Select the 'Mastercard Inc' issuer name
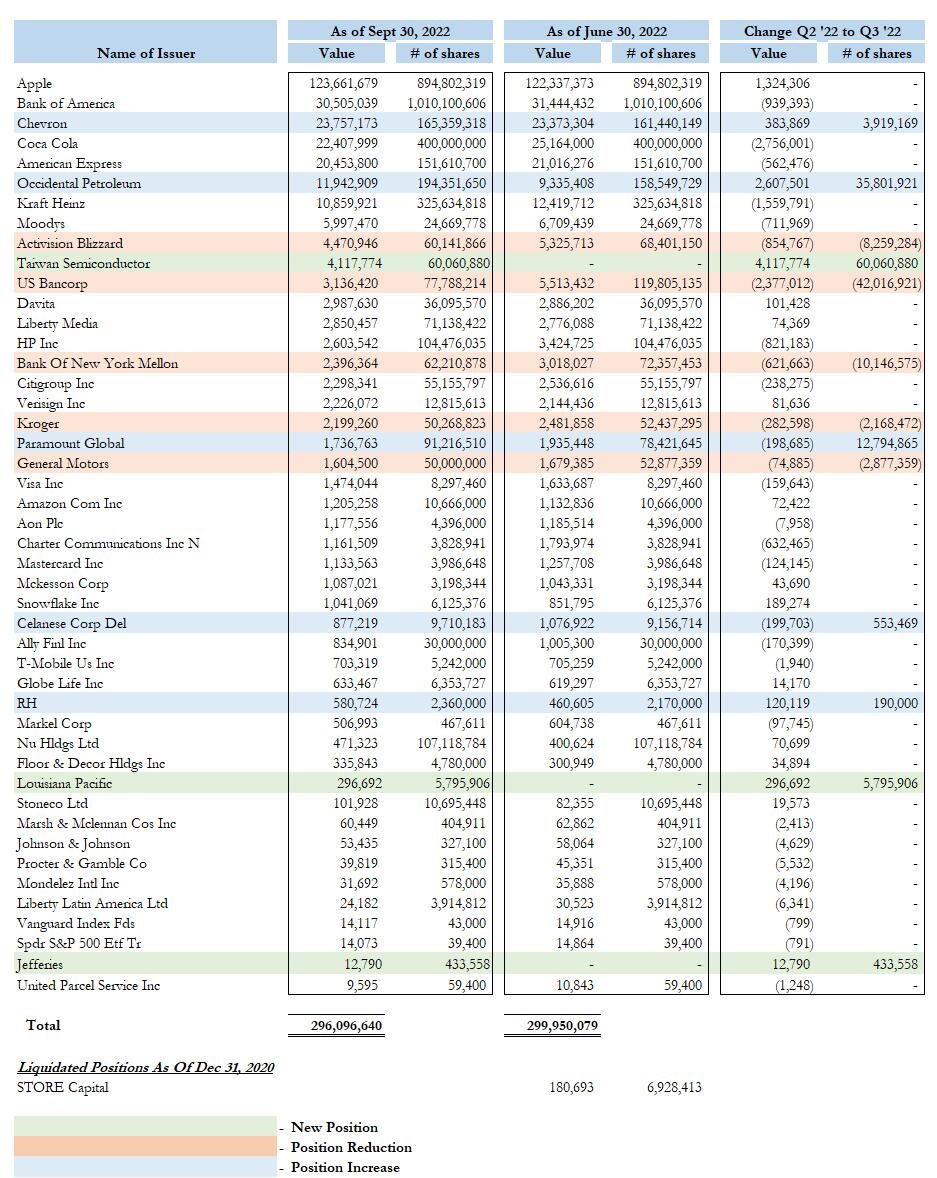This screenshot has height=1178, width=937. (x=60, y=563)
